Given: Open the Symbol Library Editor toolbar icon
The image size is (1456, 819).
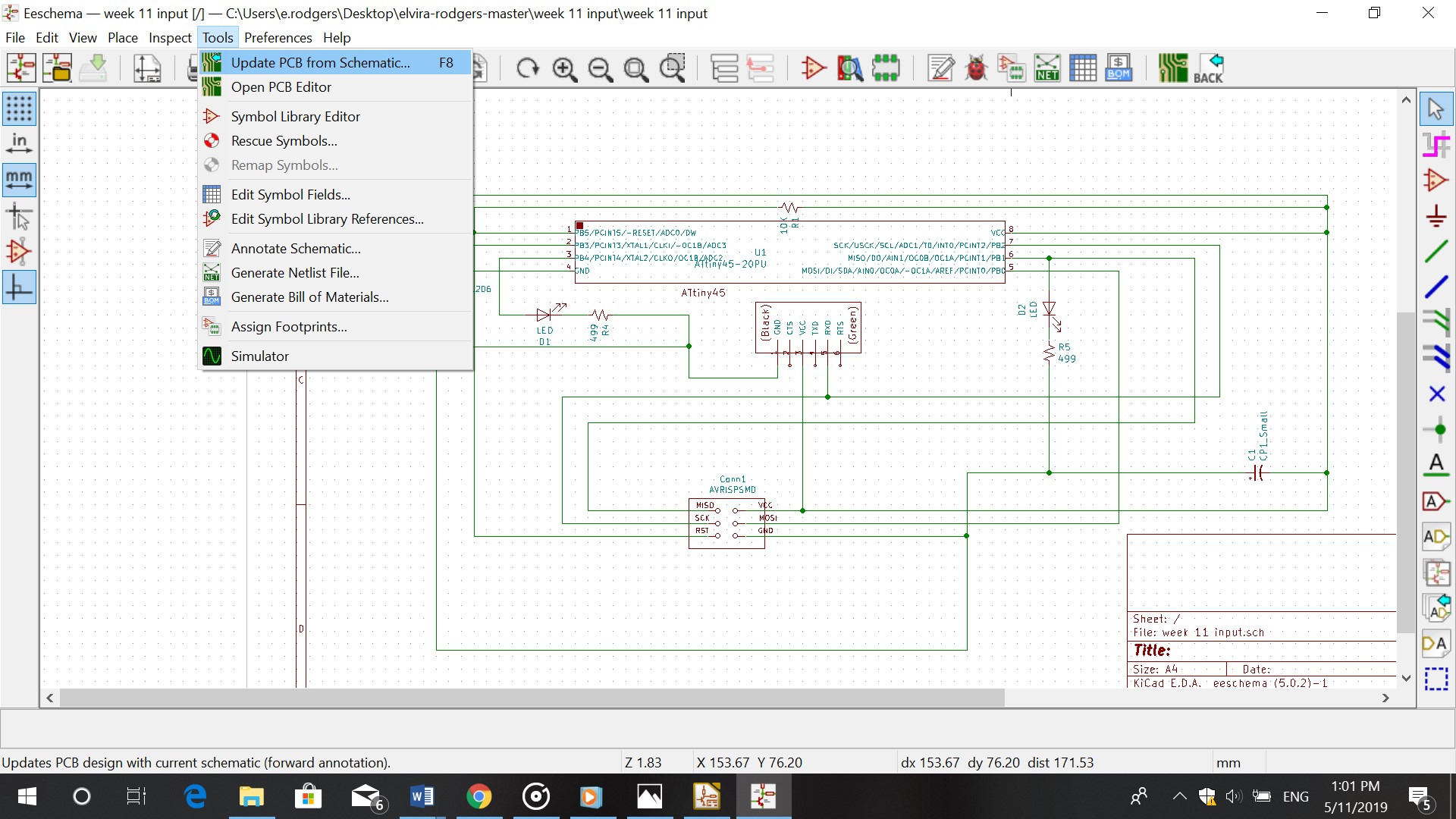Looking at the screenshot, I should pyautogui.click(x=813, y=68).
